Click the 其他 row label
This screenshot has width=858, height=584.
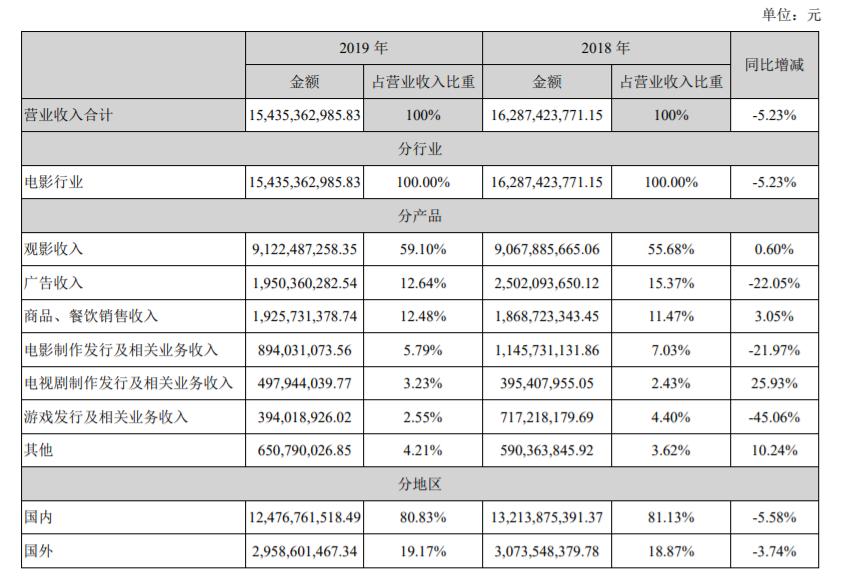click(x=38, y=450)
